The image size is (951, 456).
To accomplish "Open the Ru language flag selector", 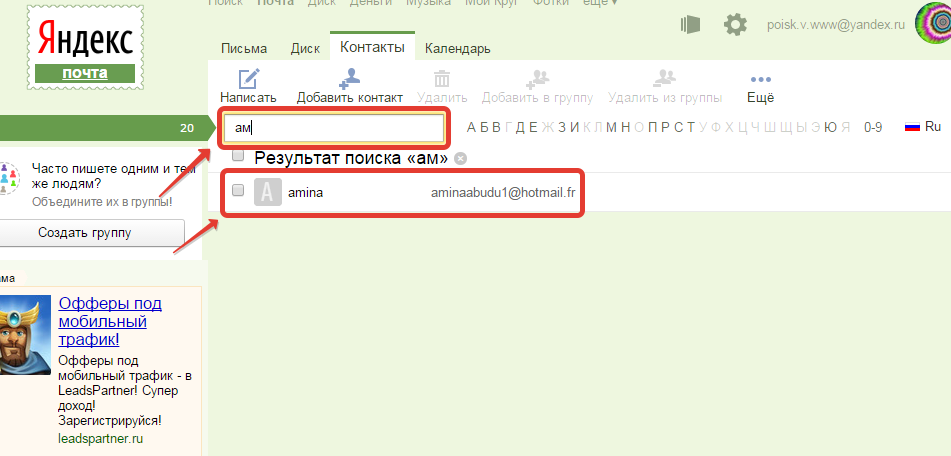I will pyautogui.click(x=922, y=127).
